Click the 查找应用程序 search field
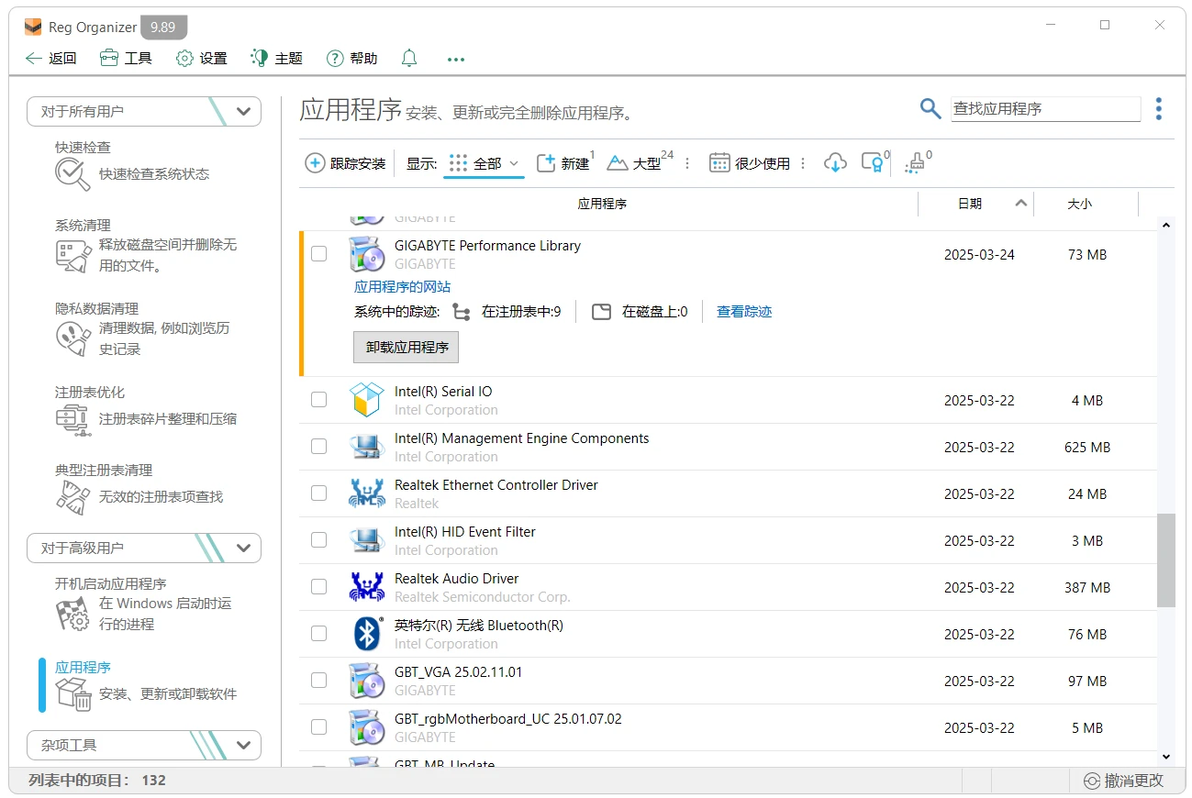The width and height of the screenshot is (1192, 798). coord(1045,109)
